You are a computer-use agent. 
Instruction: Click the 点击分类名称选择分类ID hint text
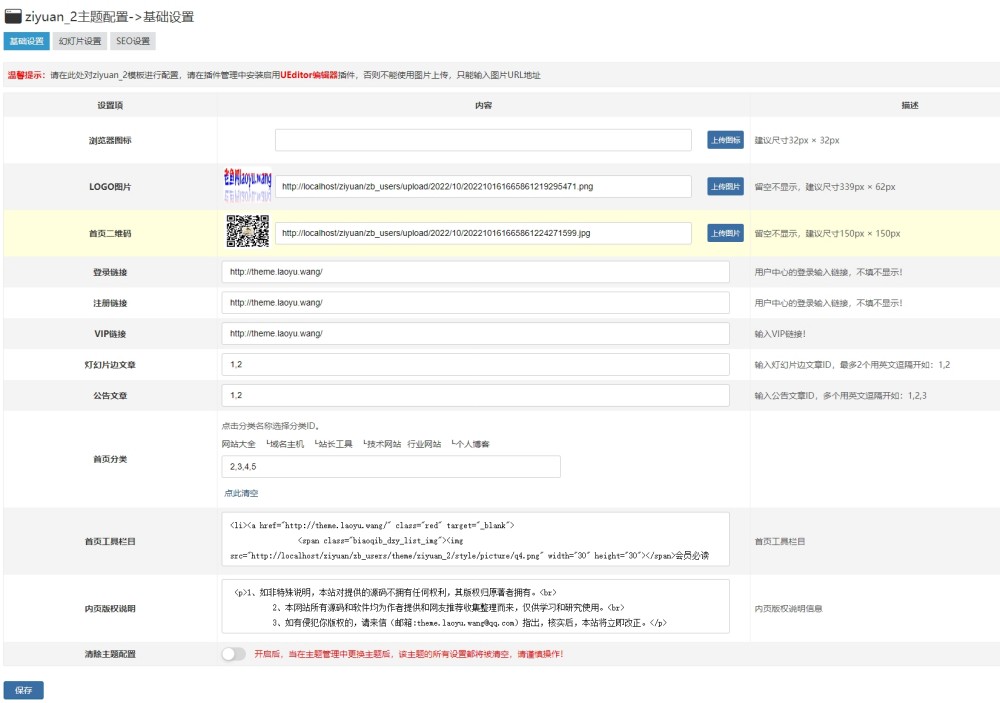tap(270, 426)
